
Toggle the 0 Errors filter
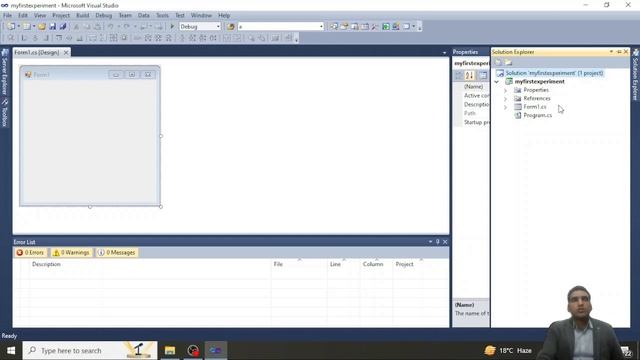[30, 253]
